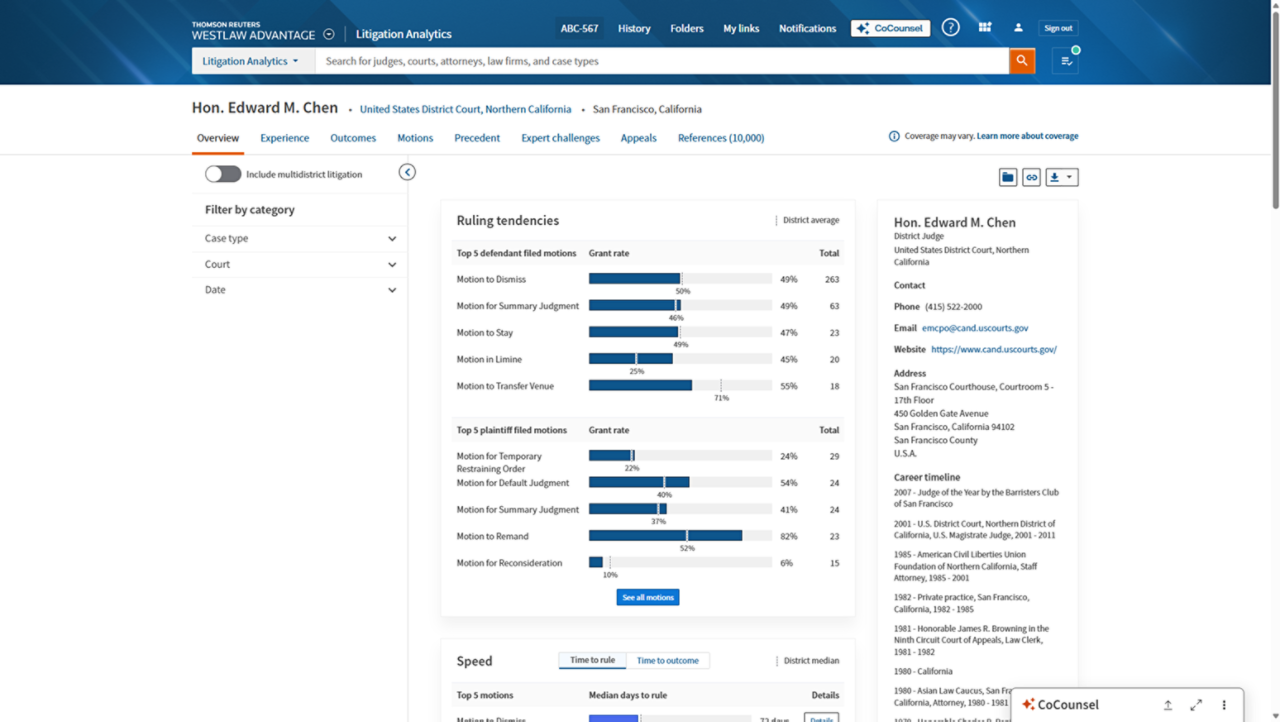Click the orange search magnifier button
The width and height of the screenshot is (1280, 722).
pyautogui.click(x=1021, y=61)
